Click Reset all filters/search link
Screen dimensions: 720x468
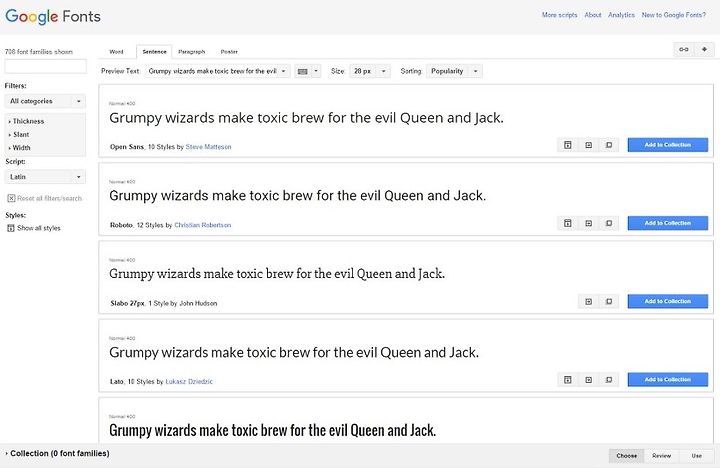pyautogui.click(x=50, y=198)
